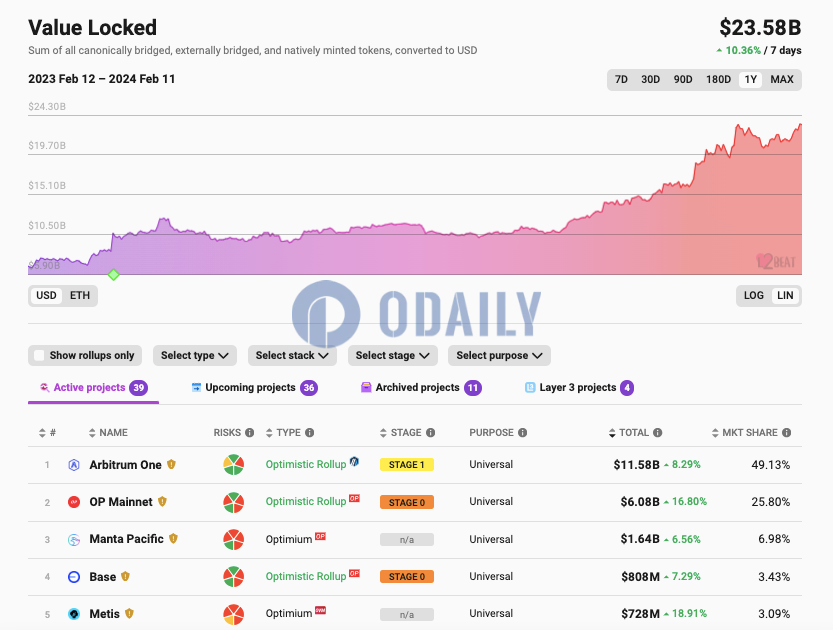Click Metis's warning shield icon
The image size is (833, 630).
[129, 614]
